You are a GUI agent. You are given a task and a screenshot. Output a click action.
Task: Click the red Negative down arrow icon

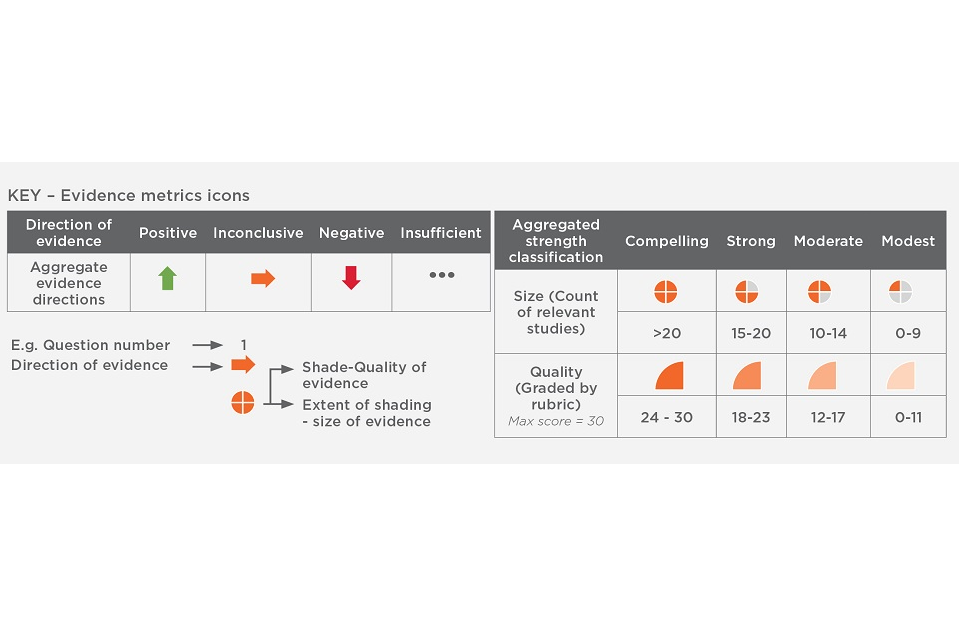(351, 279)
